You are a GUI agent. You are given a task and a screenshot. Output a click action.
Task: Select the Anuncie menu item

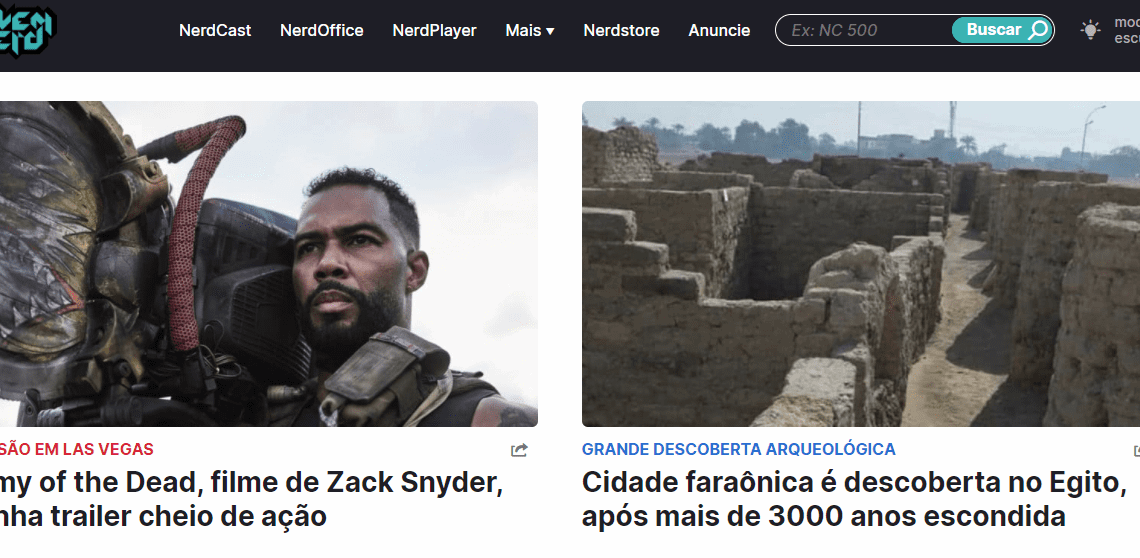click(719, 31)
